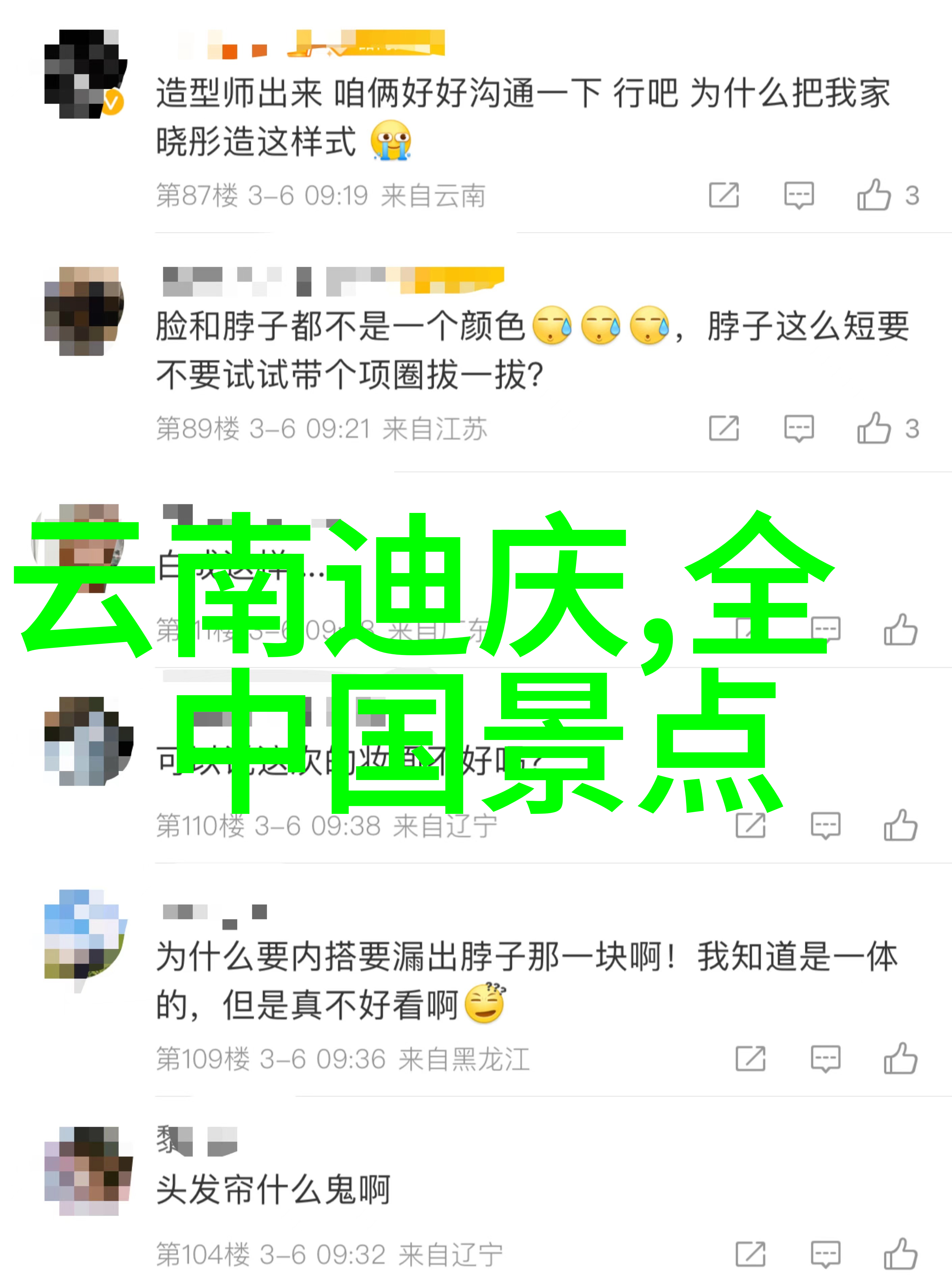
Task: Reply to the 第104楼 comment
Action: pos(826,1255)
